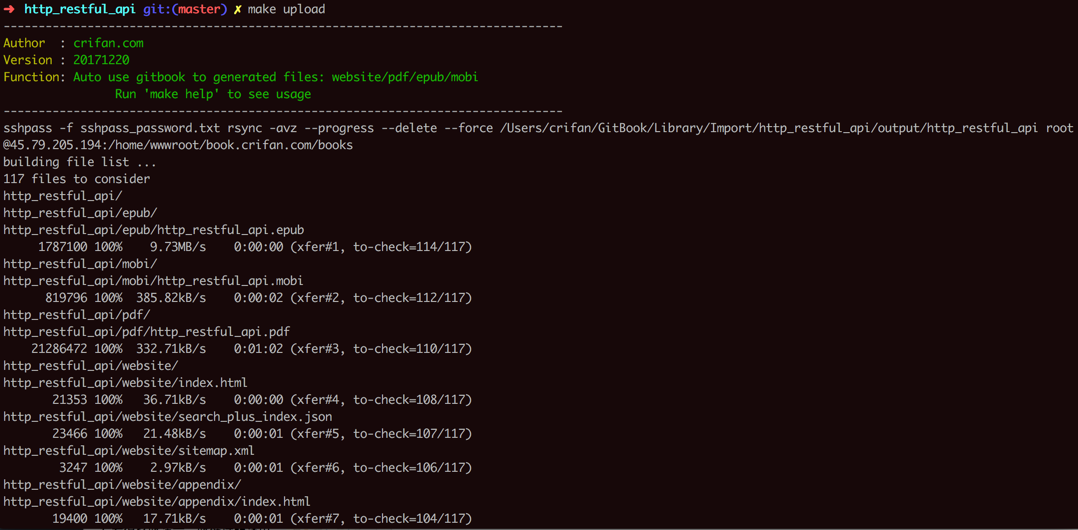Click the appendix/index.html file path
This screenshot has height=530, width=1078.
tap(157, 502)
